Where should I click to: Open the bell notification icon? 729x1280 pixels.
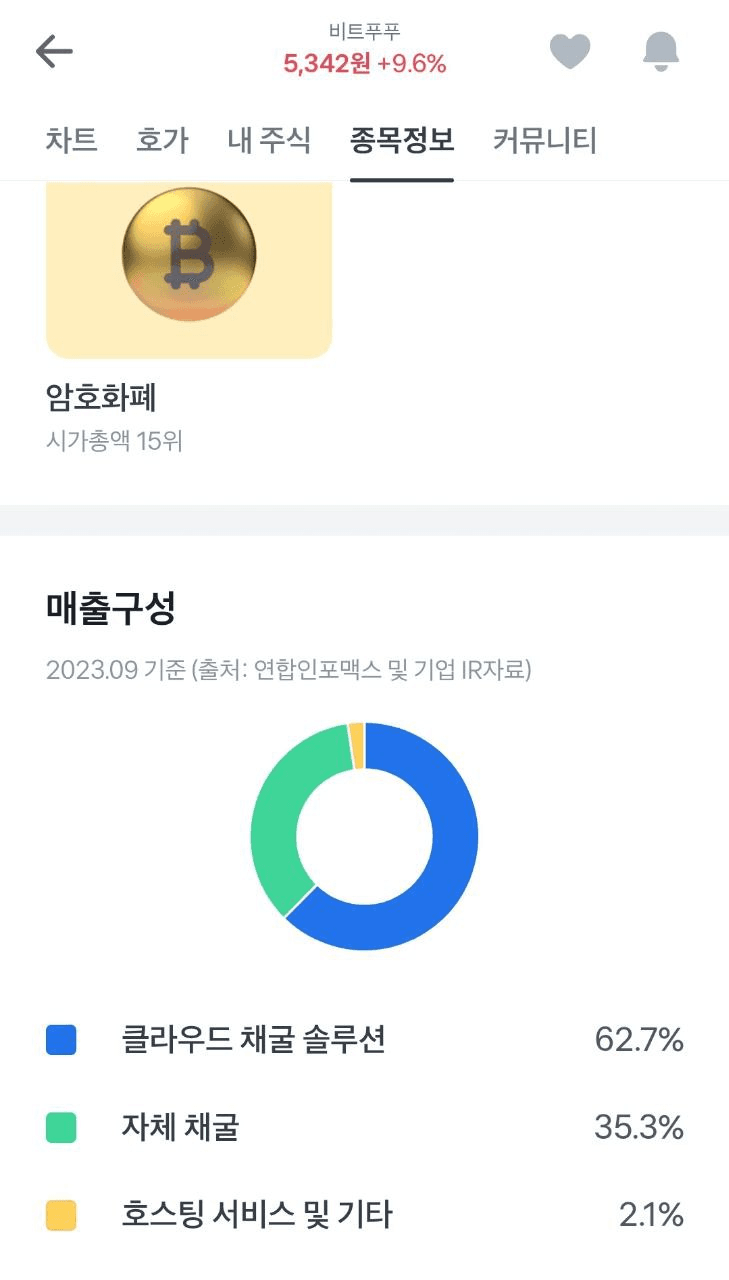point(660,51)
